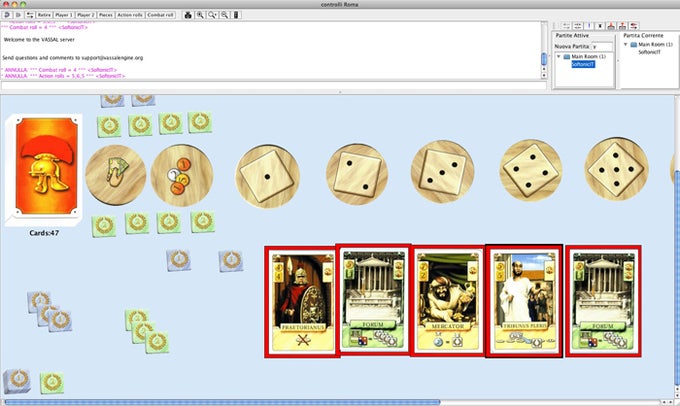
Task: Open the Pieces palette
Action: [x=106, y=15]
